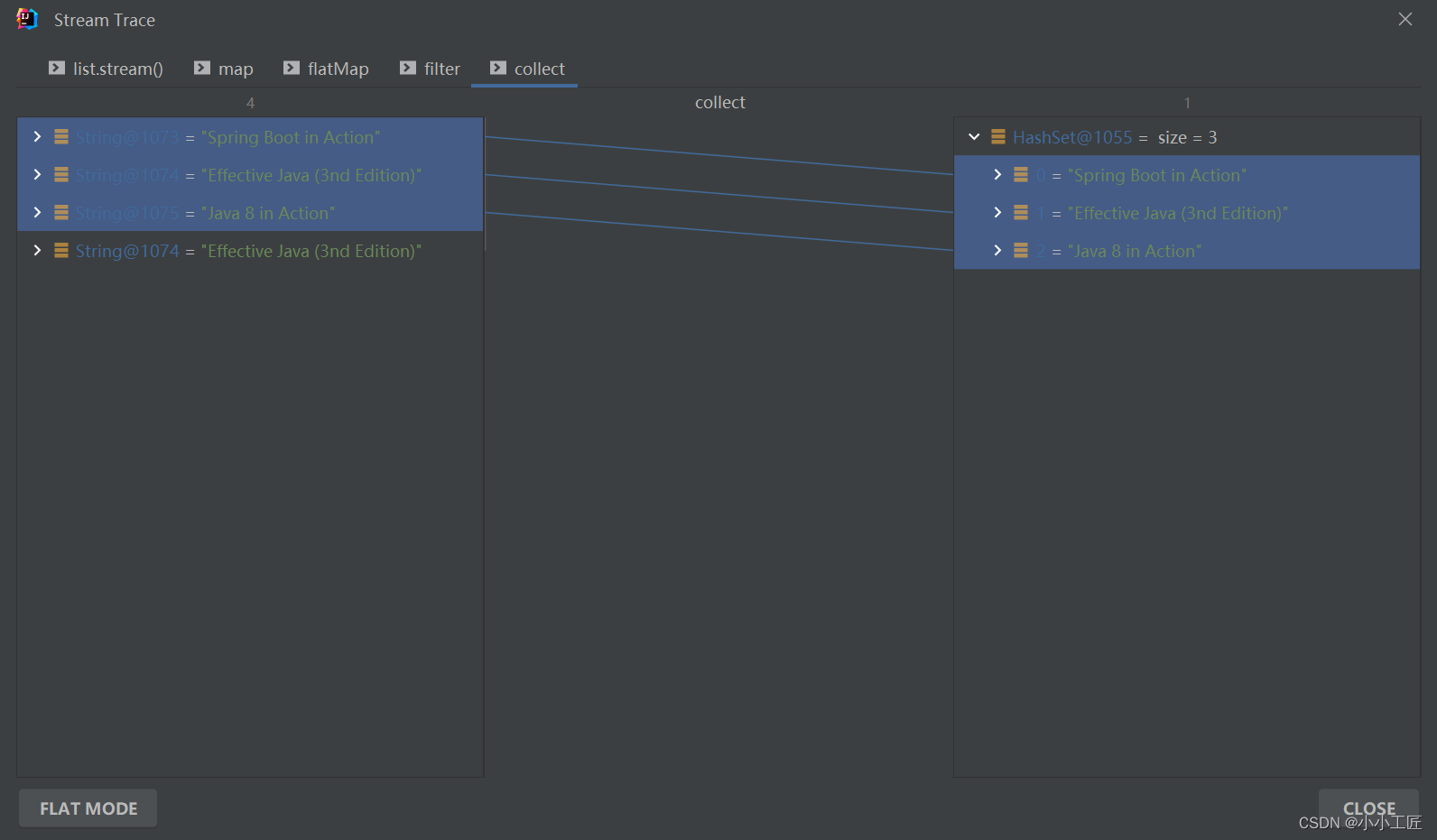Click the HashSet@1055 object icon

point(998,137)
